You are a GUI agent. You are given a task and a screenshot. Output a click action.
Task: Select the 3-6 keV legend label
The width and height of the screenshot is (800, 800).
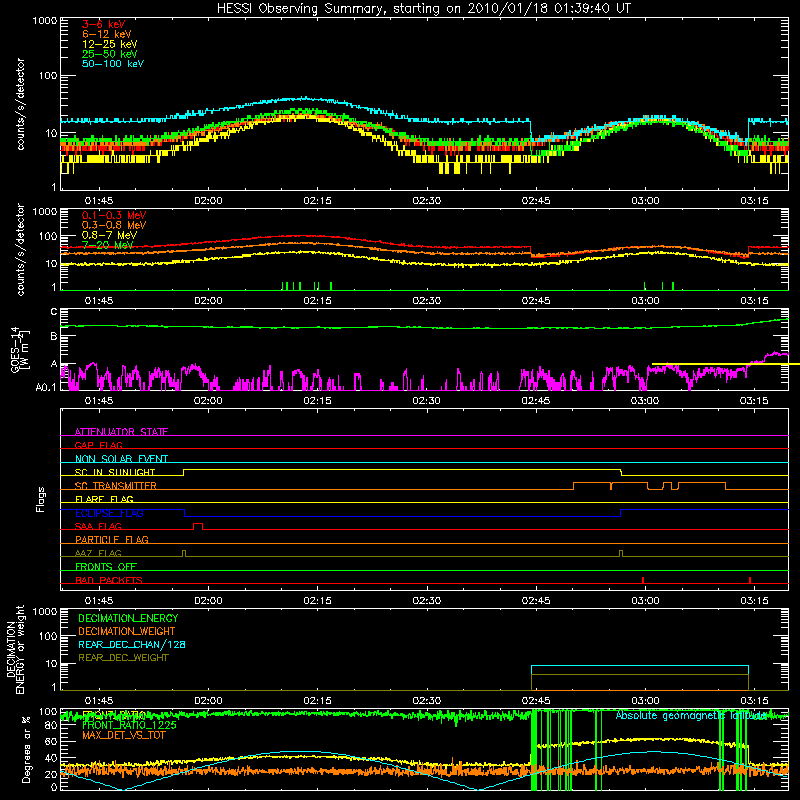point(104,24)
